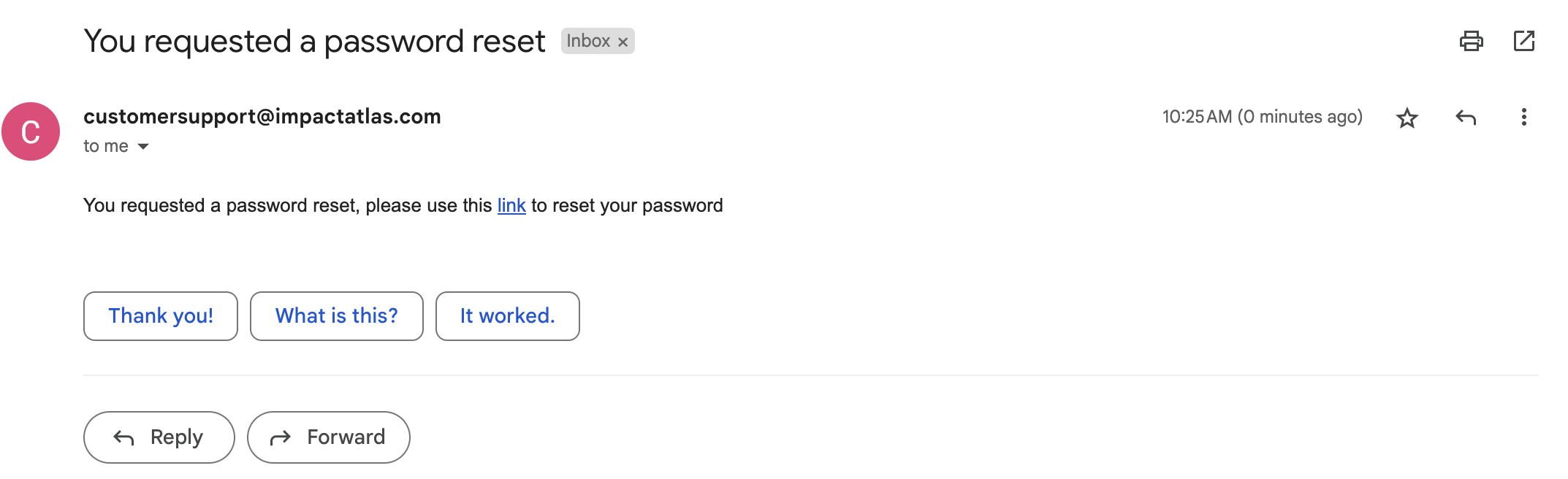This screenshot has width=1568, height=479.
Task: Open the three-dot More options menu
Action: (x=1523, y=118)
